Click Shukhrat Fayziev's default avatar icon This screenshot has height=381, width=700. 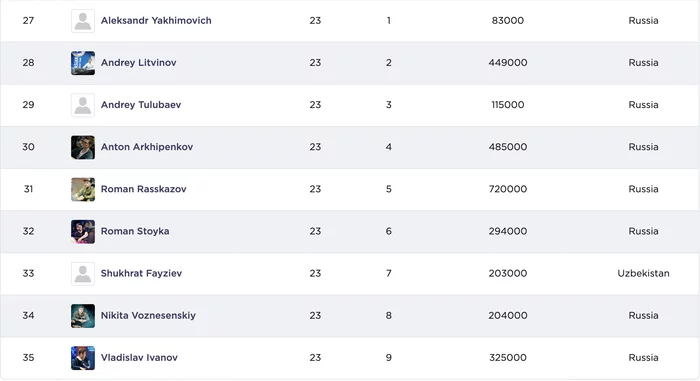click(83, 274)
